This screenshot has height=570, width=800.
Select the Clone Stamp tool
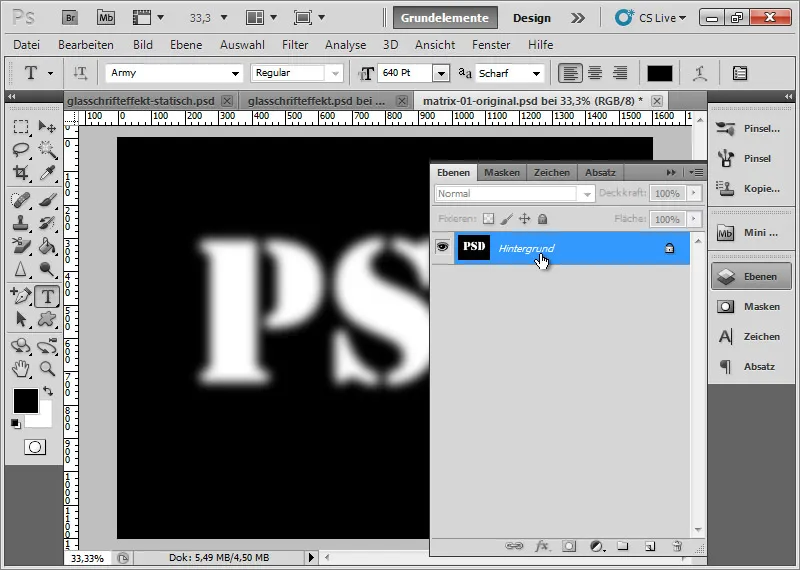[x=20, y=222]
